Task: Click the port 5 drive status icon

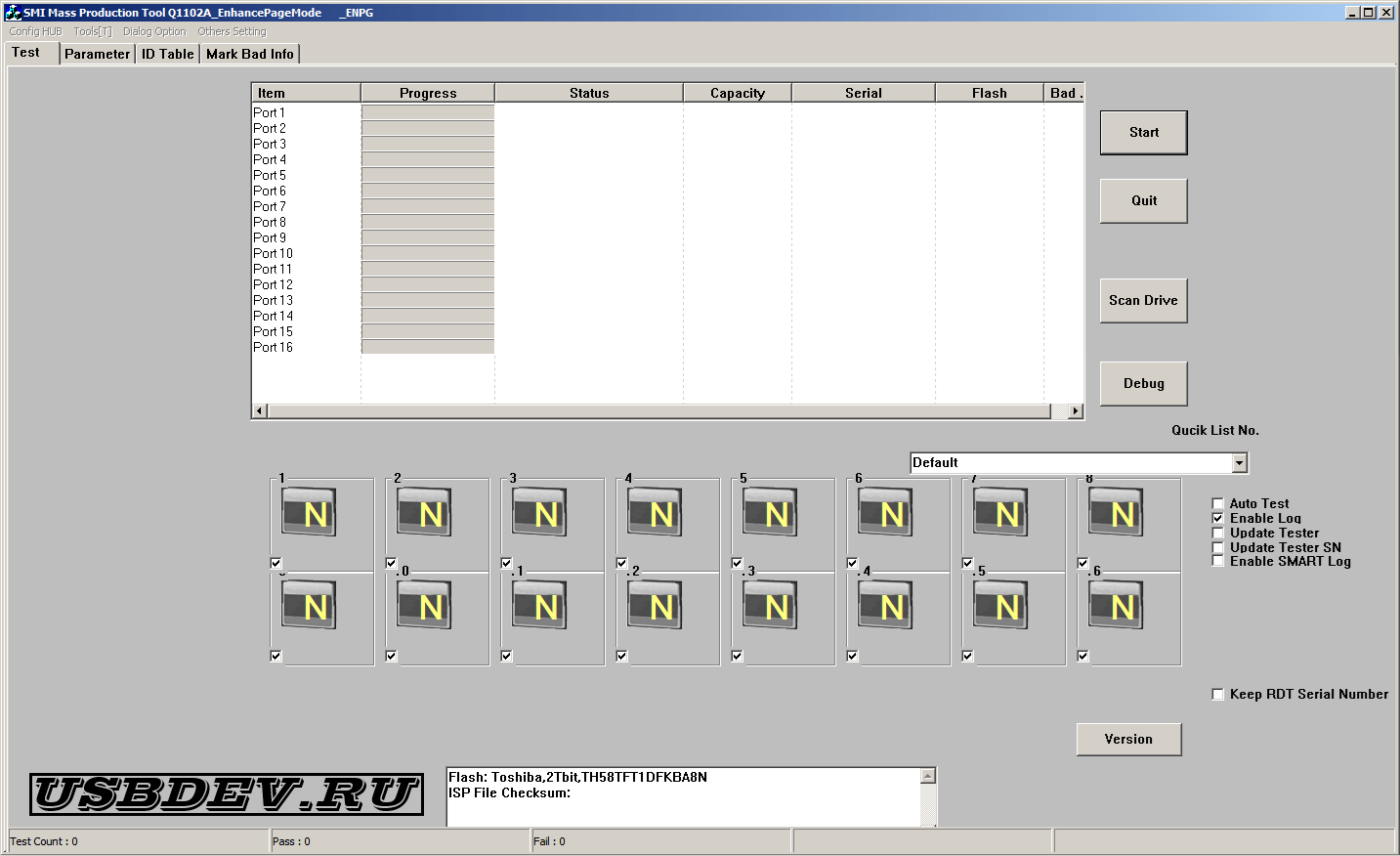Action: [770, 513]
